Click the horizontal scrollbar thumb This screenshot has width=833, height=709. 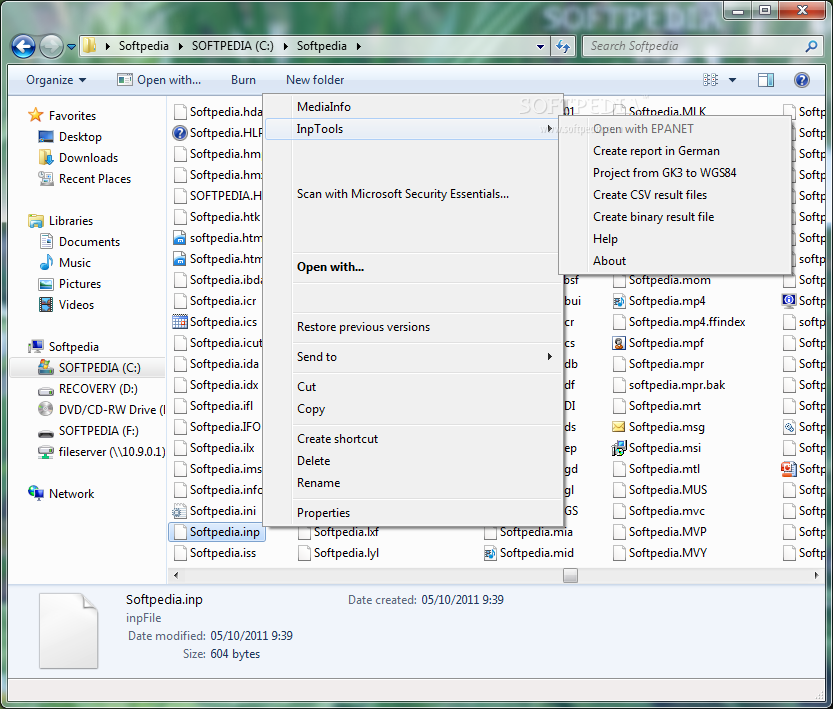(570, 575)
